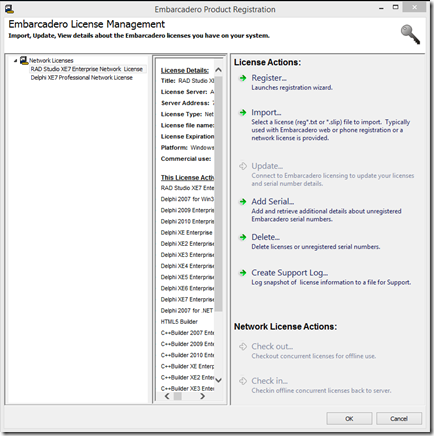
Task: Click the License Type field label
Action: 181,114
